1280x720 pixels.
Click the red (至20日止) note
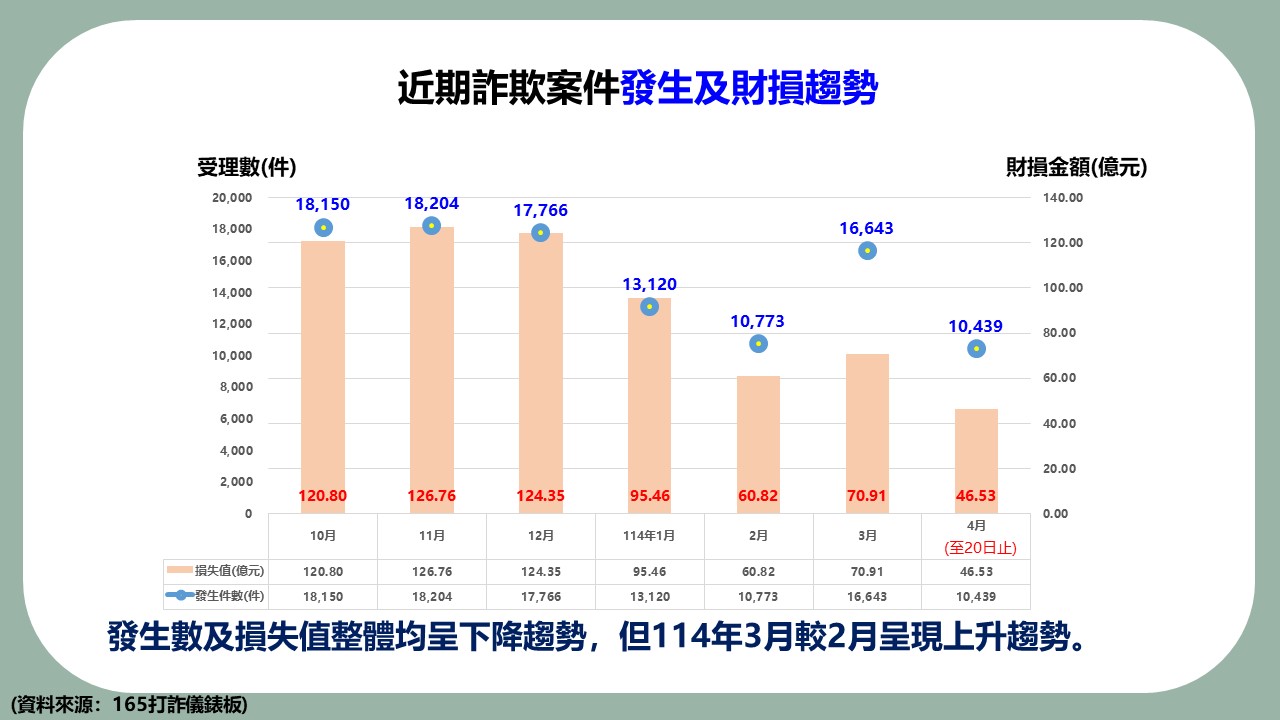coord(977,548)
